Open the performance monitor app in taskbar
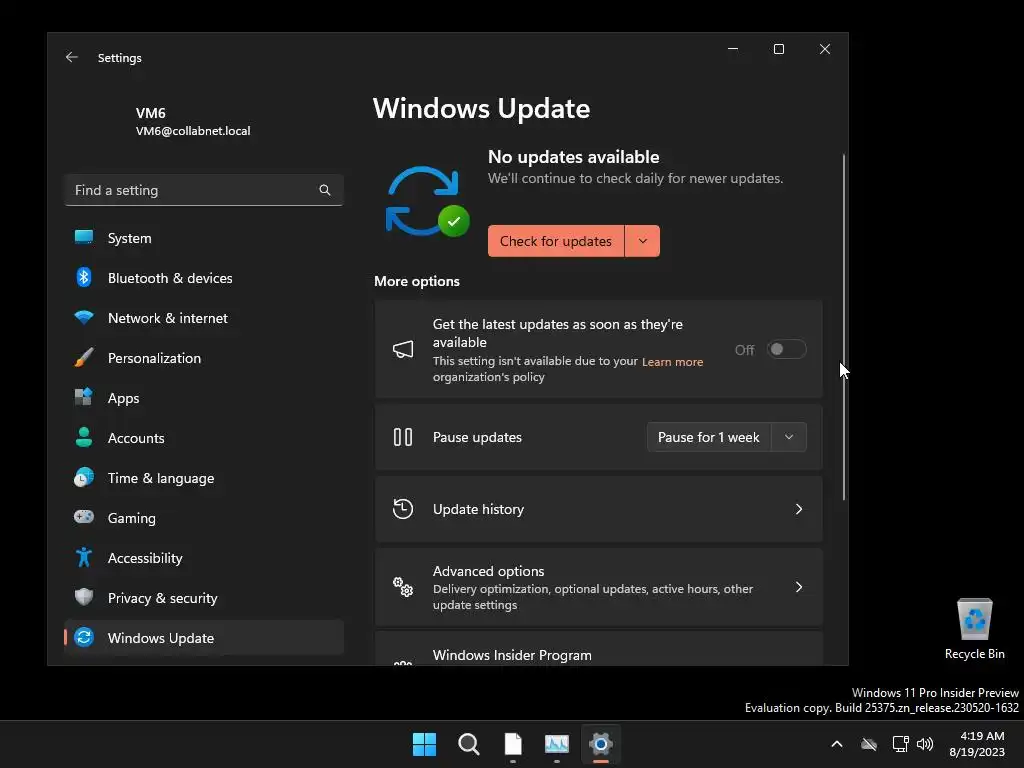The image size is (1024, 768). click(x=557, y=744)
